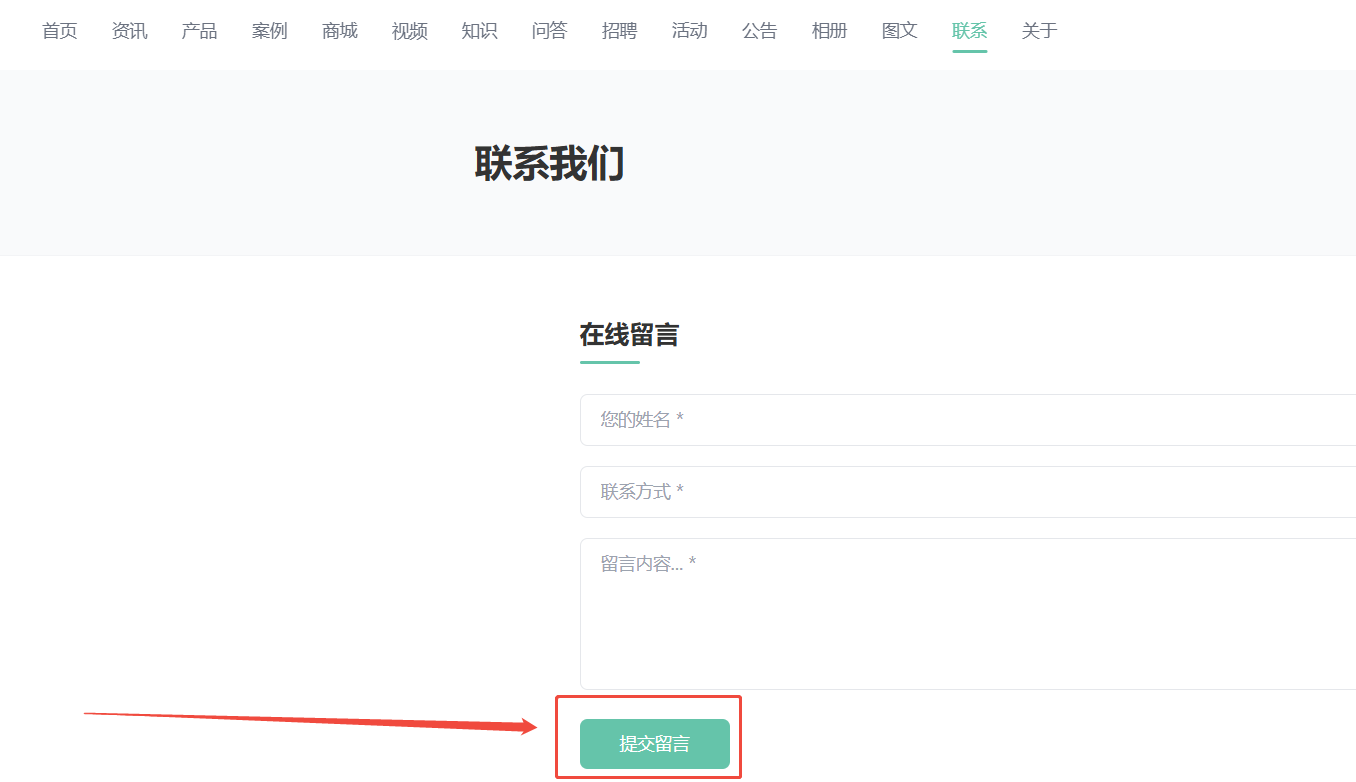Screen dimensions: 1356x782
Task: Go to the 视频 section
Action: [410, 31]
